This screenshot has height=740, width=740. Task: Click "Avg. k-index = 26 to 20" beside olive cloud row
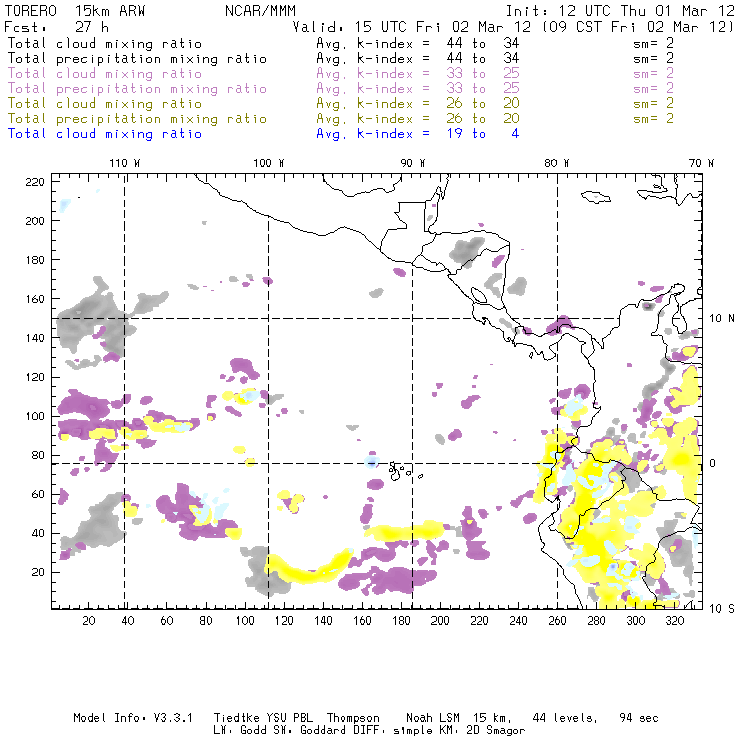click(x=418, y=104)
